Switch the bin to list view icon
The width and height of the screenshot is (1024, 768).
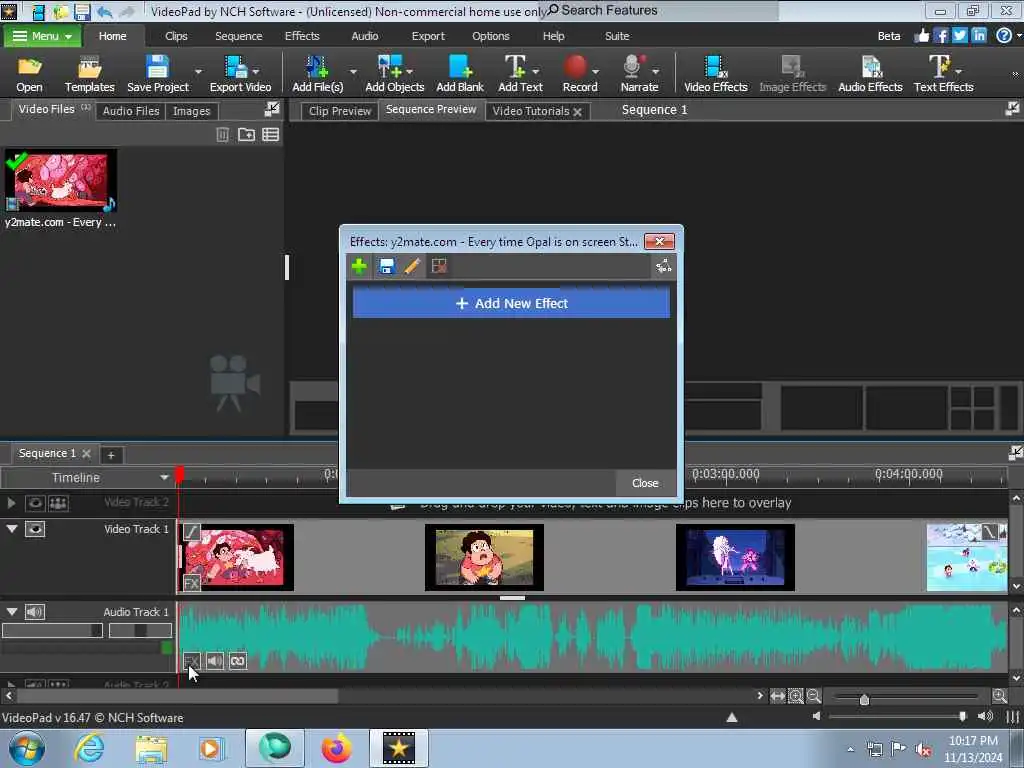[270, 135]
